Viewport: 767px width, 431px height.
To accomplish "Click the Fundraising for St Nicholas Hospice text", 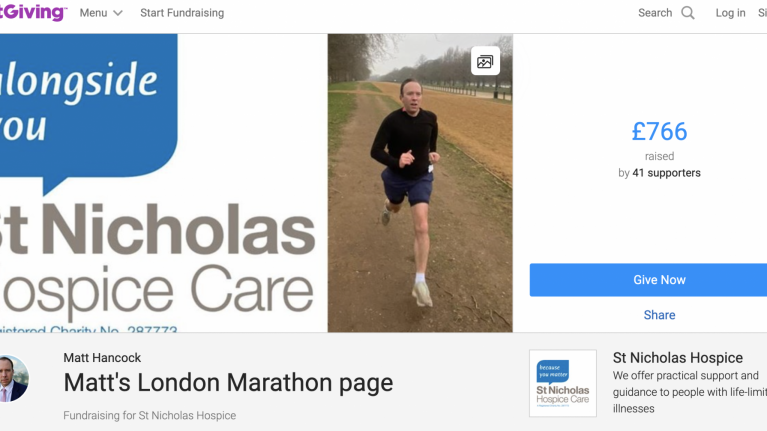I will (149, 415).
